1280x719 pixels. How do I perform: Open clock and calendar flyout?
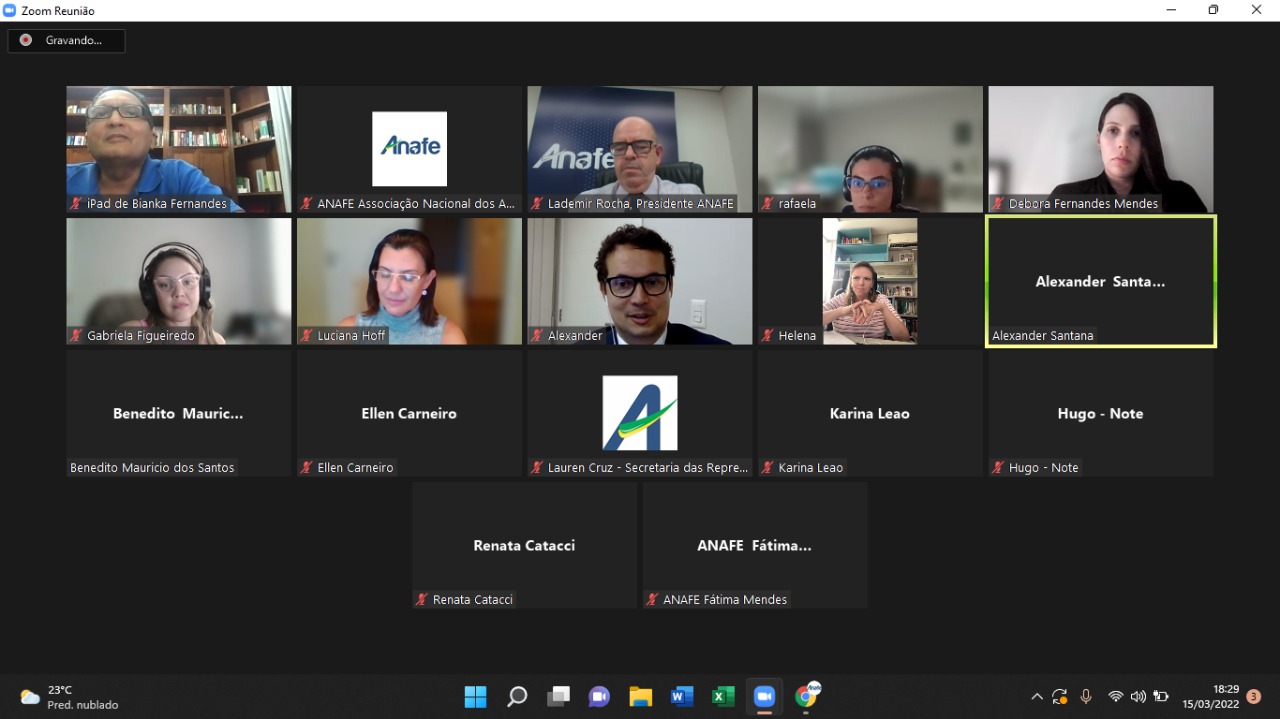1211,697
